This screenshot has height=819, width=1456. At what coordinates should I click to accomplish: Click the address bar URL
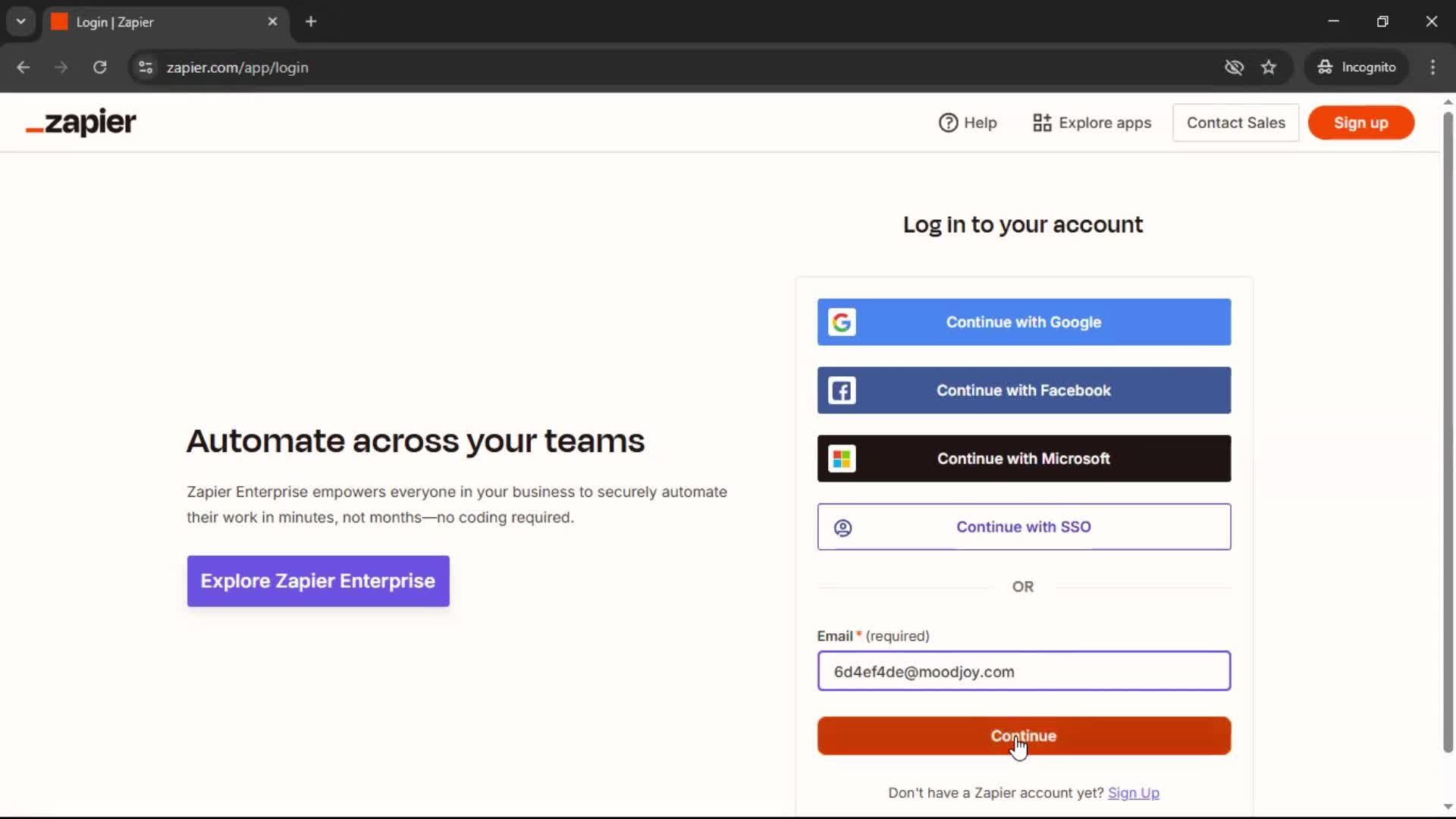tap(237, 67)
